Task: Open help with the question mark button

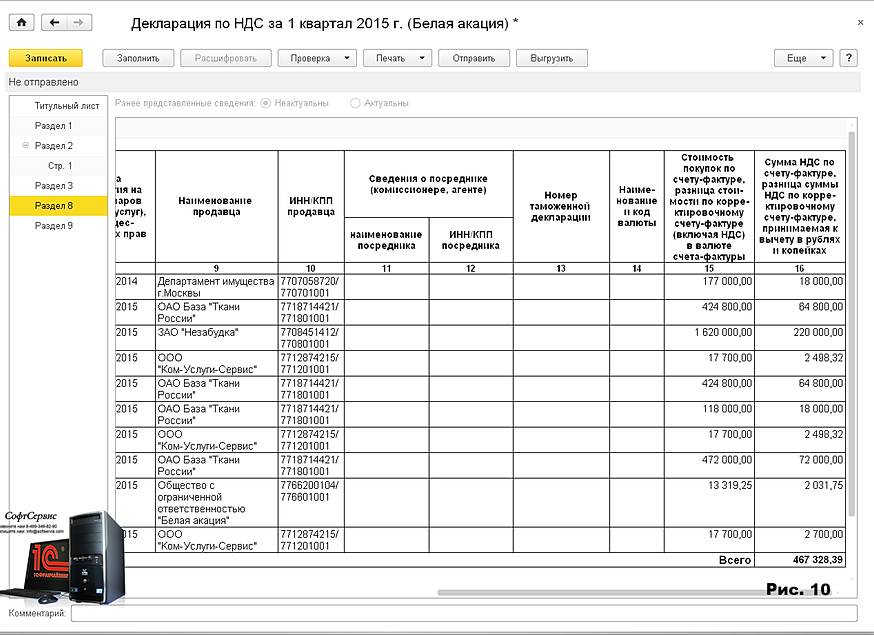Action: pos(848,58)
